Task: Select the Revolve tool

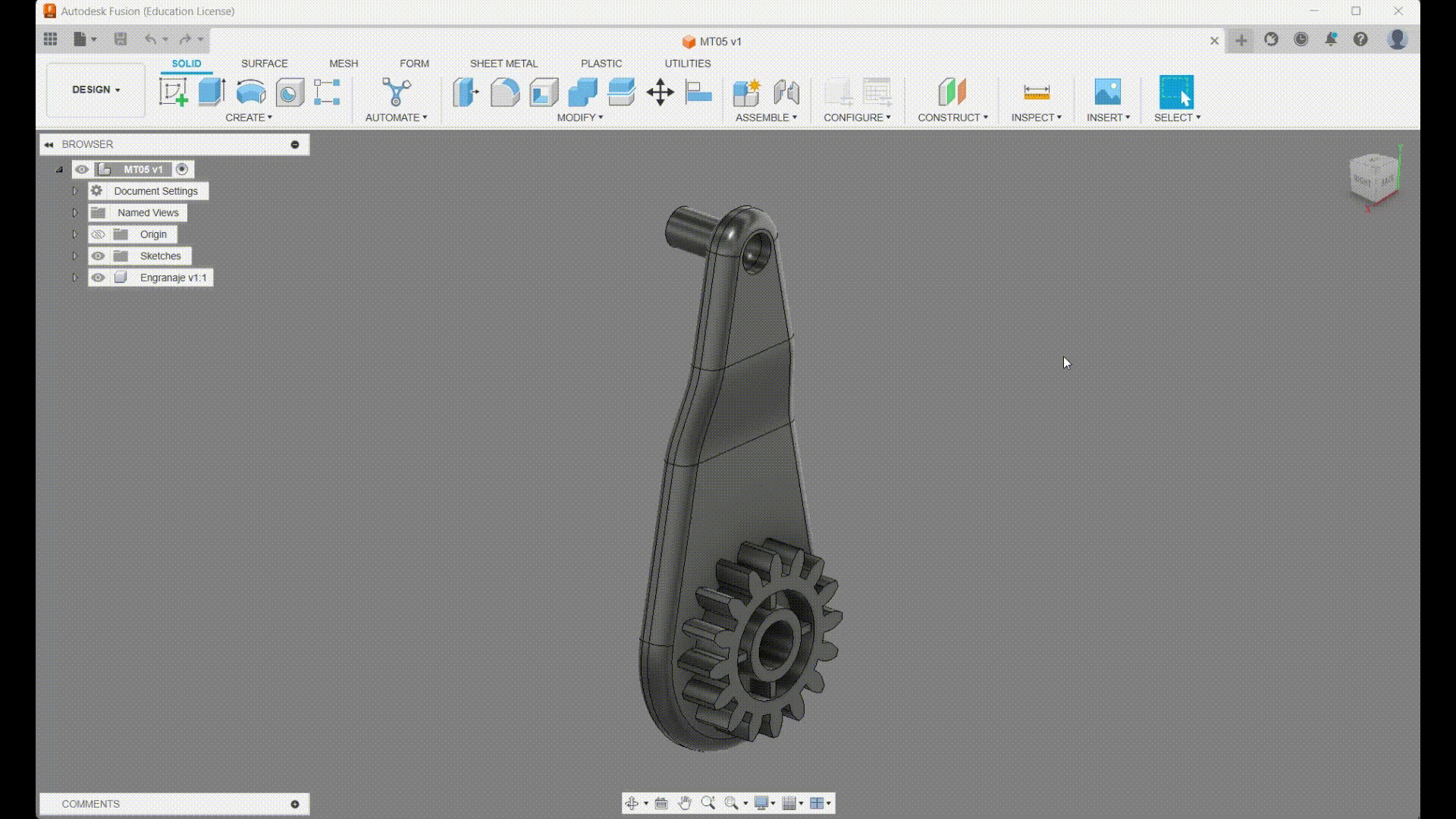Action: 251,92
